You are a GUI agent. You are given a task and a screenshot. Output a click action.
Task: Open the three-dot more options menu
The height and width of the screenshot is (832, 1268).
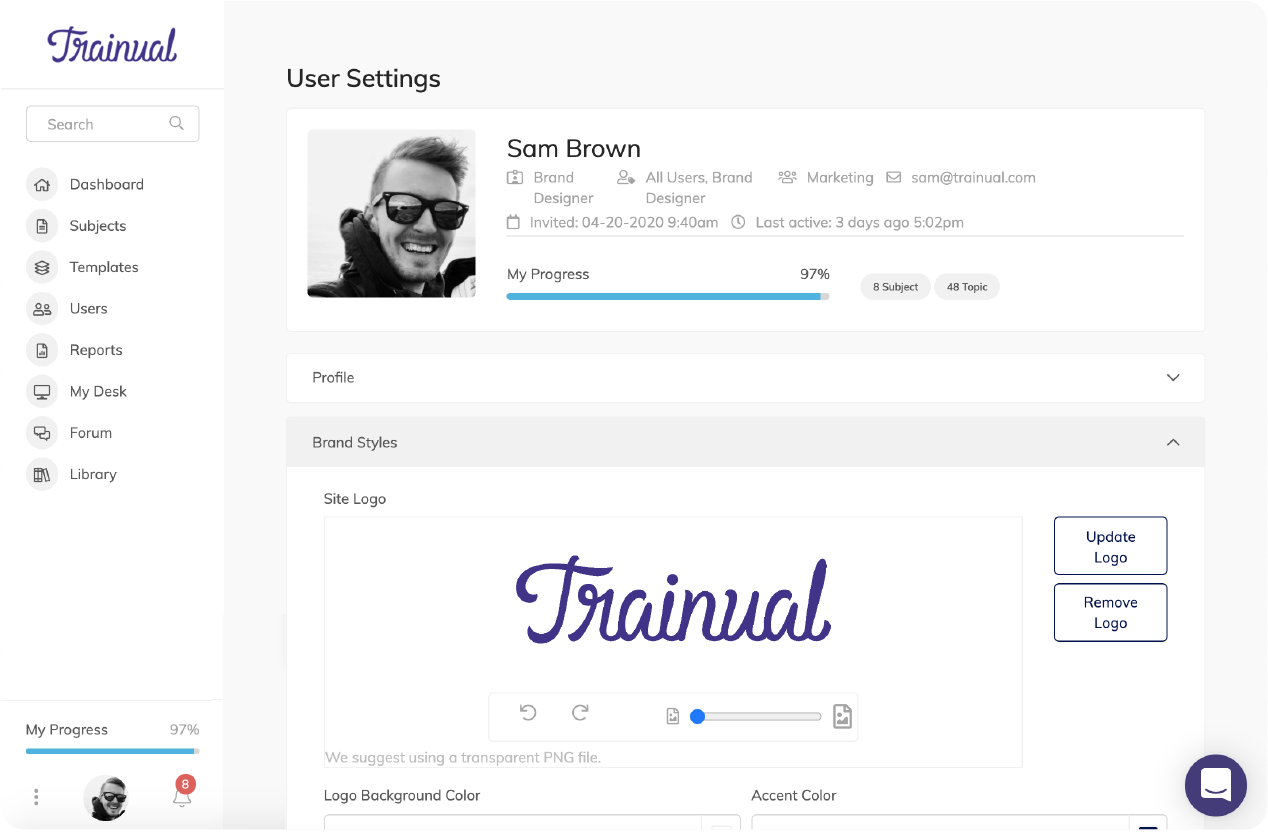[36, 797]
